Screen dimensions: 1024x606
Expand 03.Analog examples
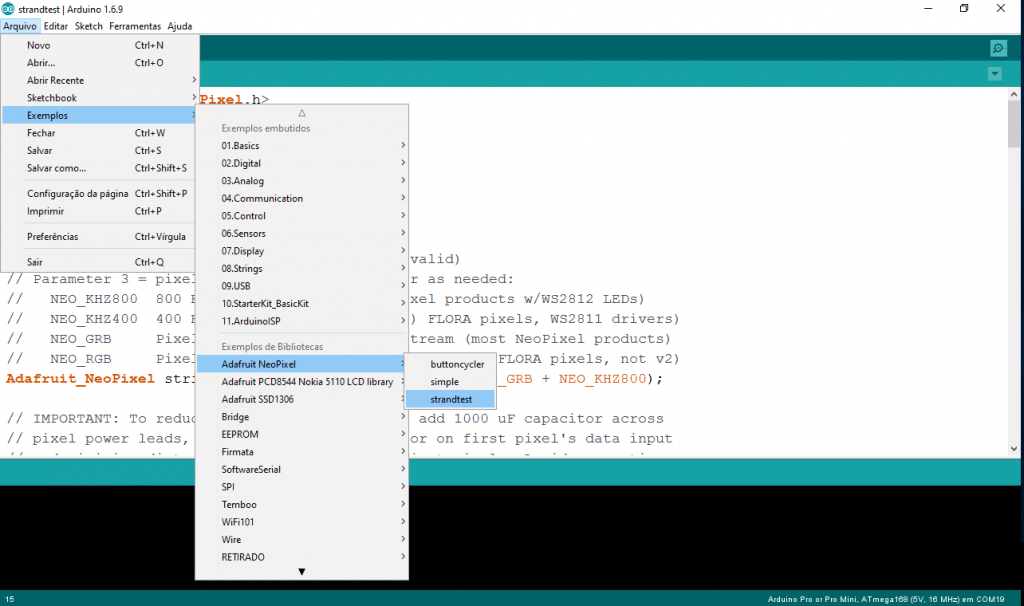click(302, 181)
